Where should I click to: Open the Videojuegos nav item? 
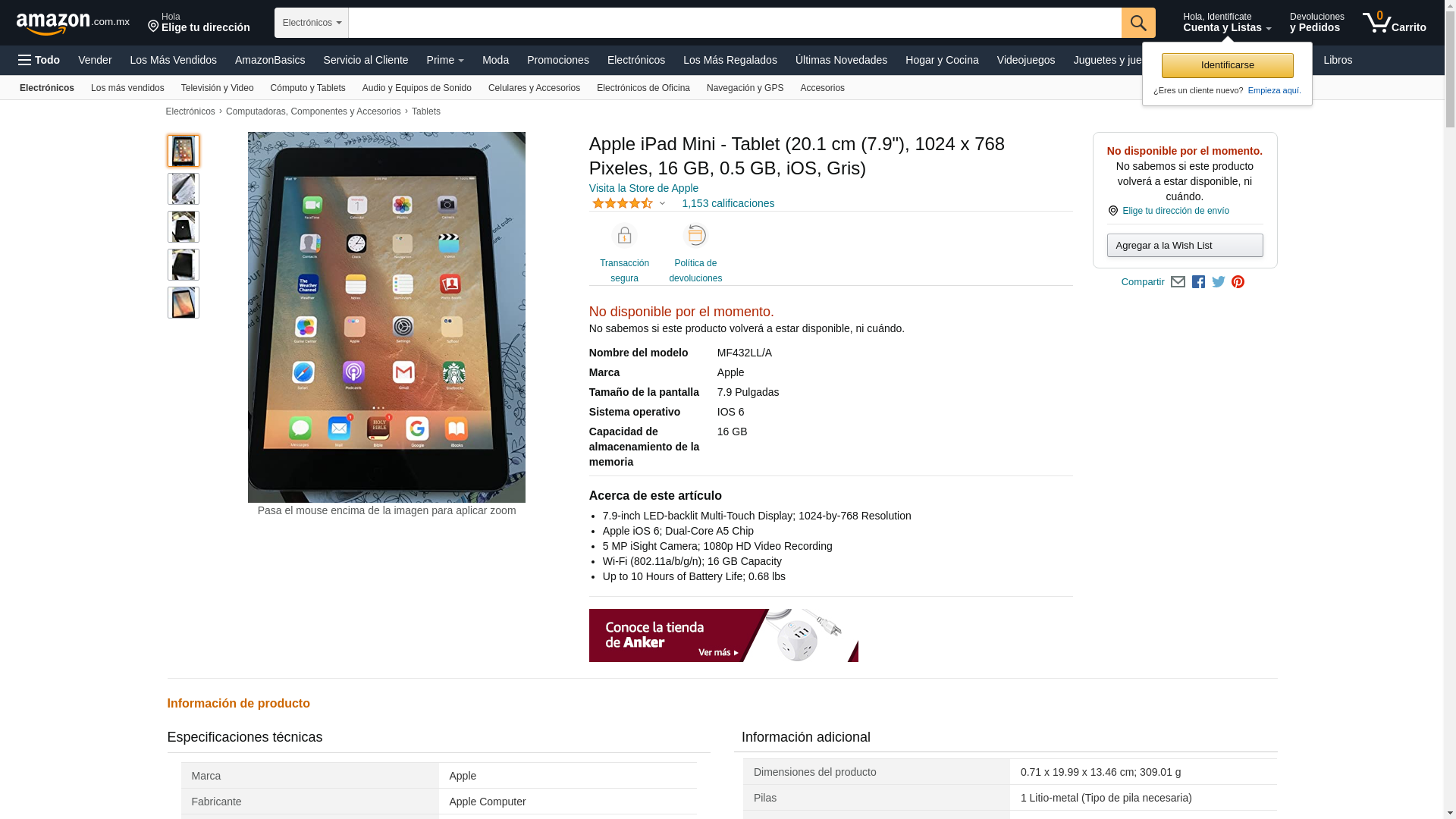[1025, 60]
